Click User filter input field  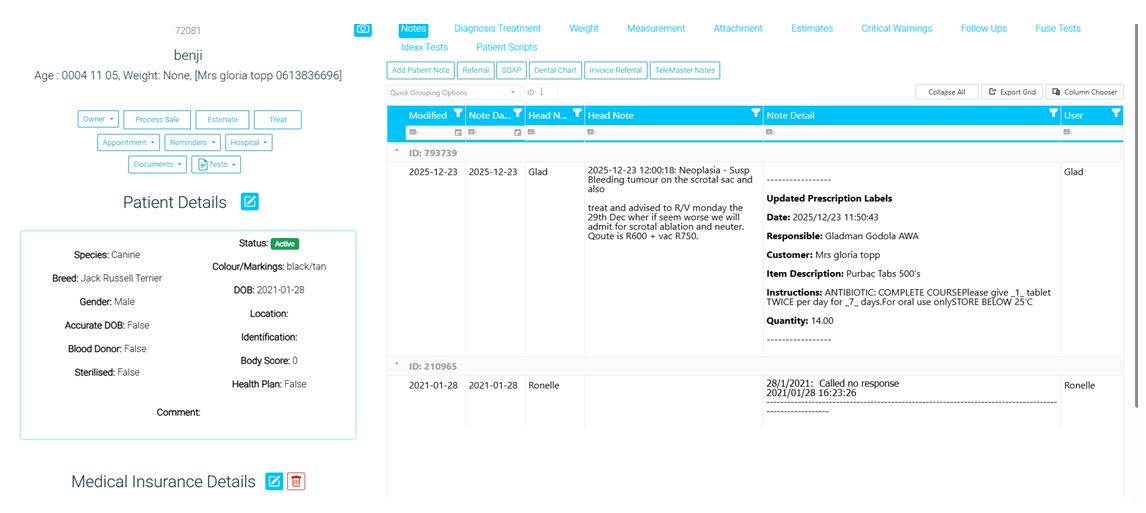coord(1092,132)
